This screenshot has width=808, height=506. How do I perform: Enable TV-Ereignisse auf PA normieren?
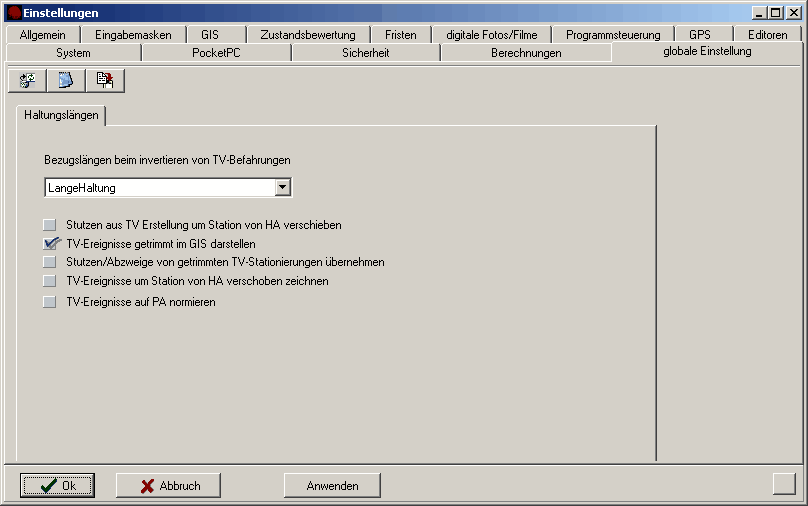(49, 302)
